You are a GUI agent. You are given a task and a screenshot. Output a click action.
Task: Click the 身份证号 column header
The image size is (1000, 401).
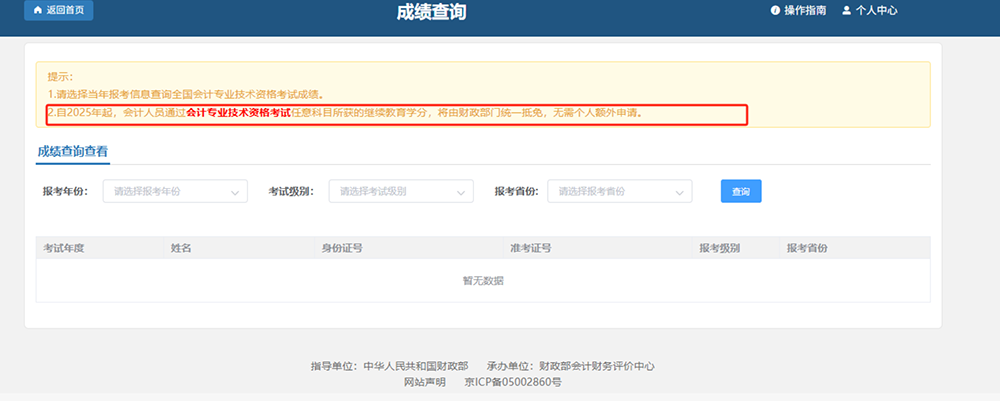tap(341, 247)
